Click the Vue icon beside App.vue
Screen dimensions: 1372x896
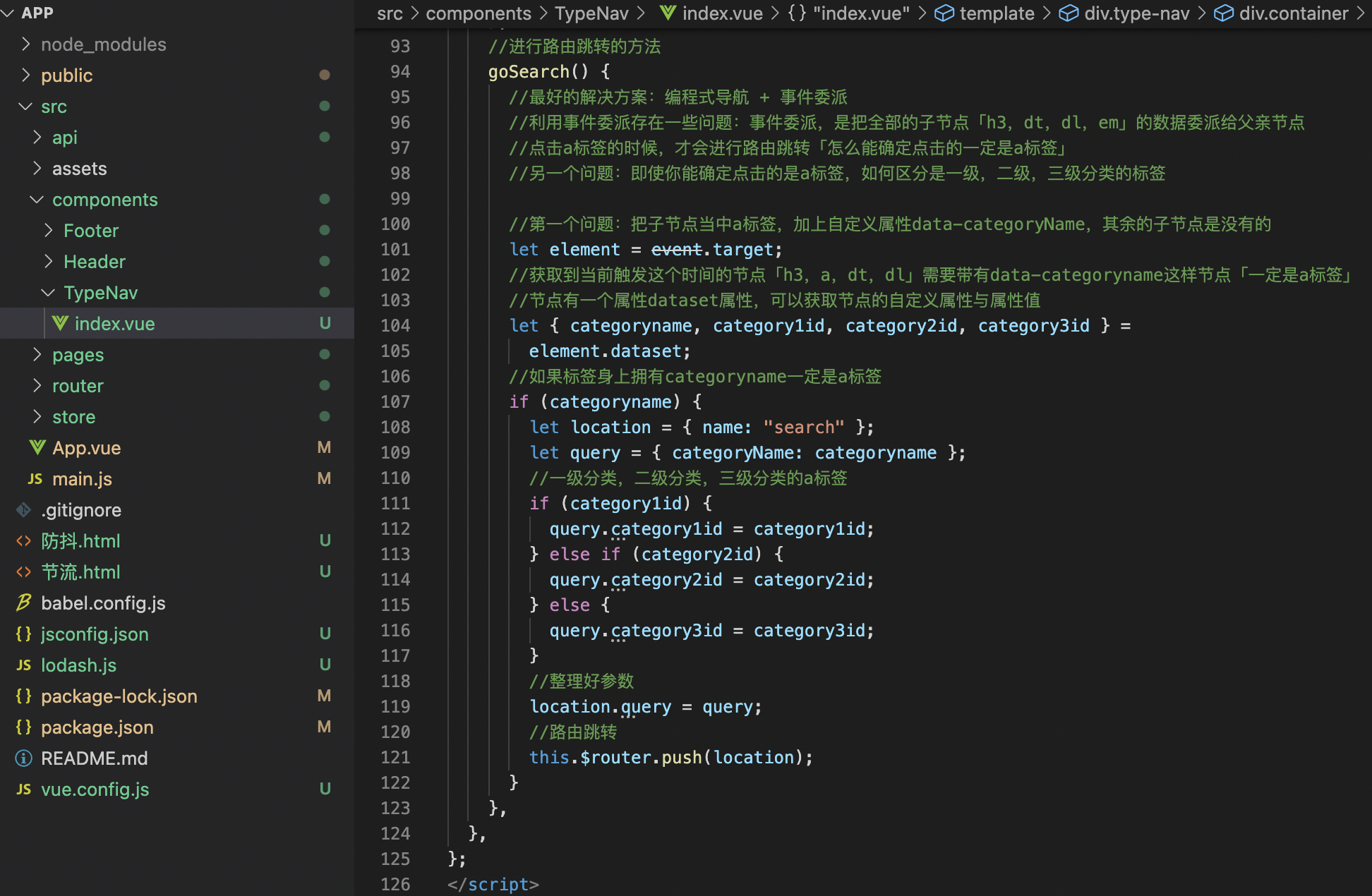(37, 447)
